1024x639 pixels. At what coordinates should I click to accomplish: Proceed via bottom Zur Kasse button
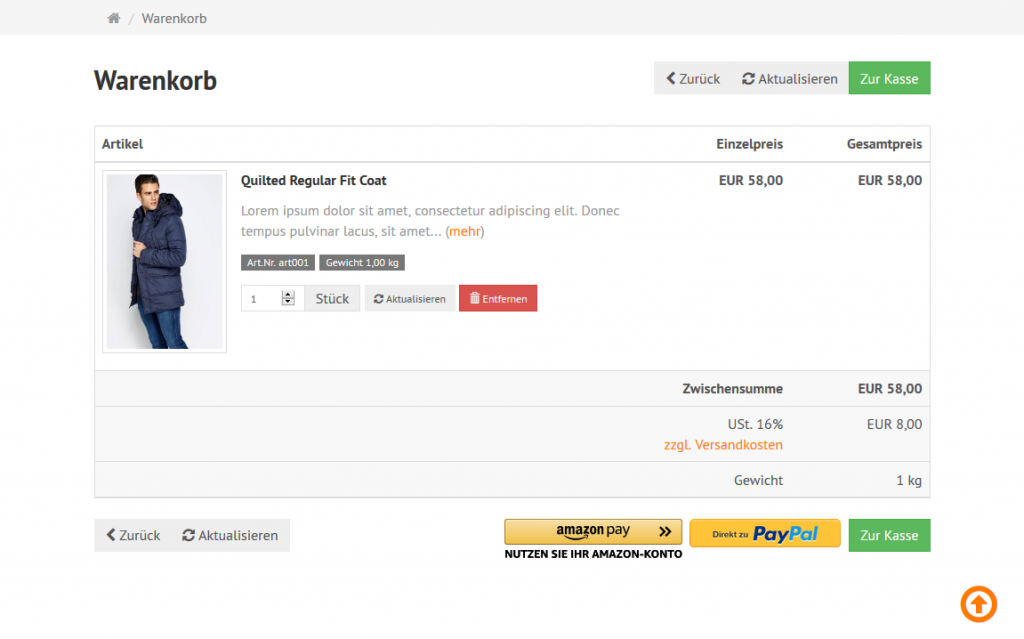pos(889,535)
